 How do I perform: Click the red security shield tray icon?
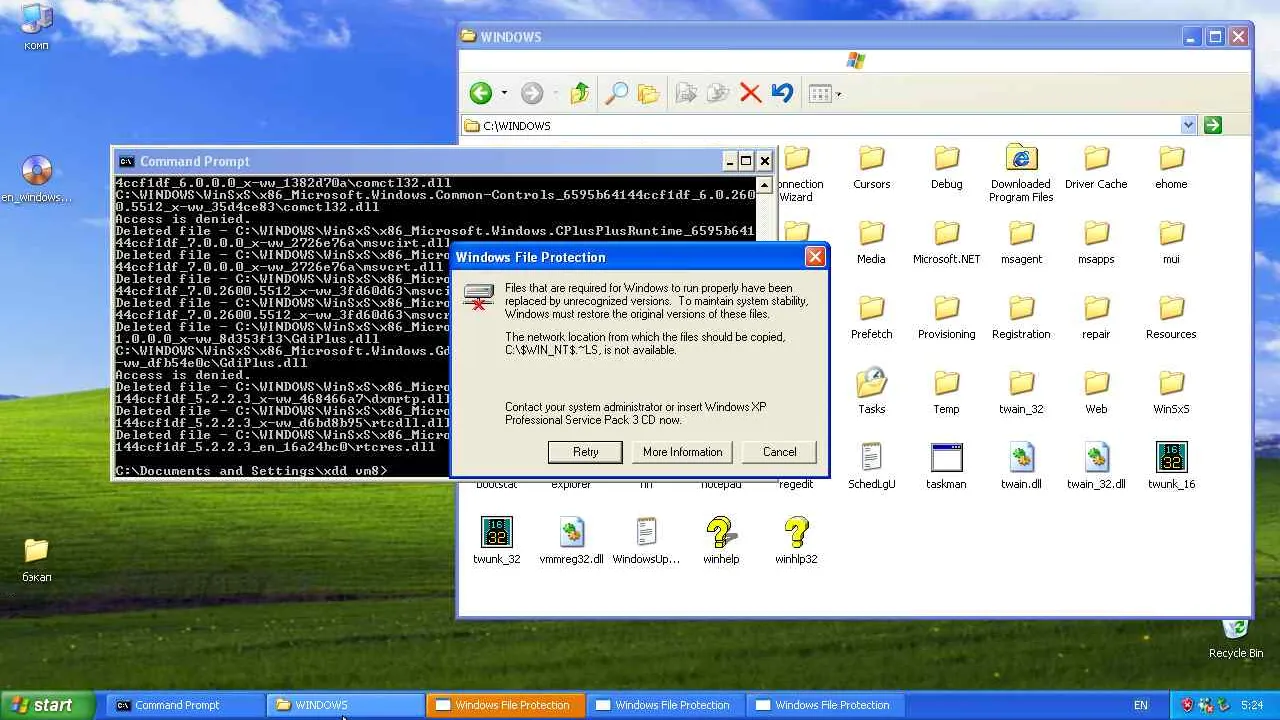point(1187,705)
